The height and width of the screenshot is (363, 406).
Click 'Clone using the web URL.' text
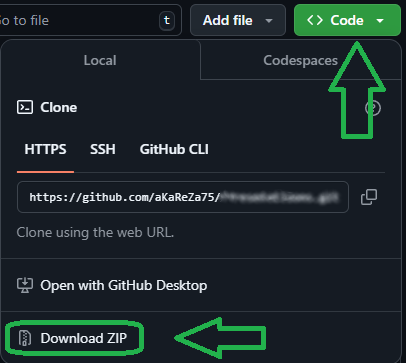click(x=95, y=232)
